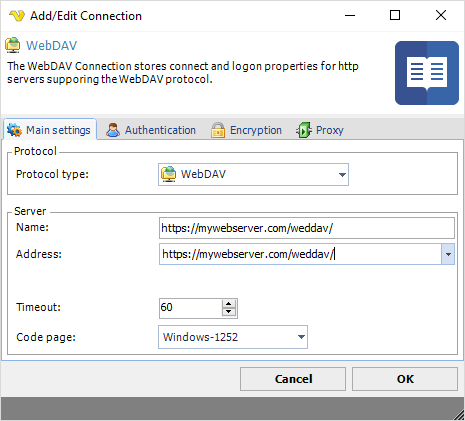This screenshot has height=421, width=465.
Task: Click the Protocol type label
Action: 52,174
